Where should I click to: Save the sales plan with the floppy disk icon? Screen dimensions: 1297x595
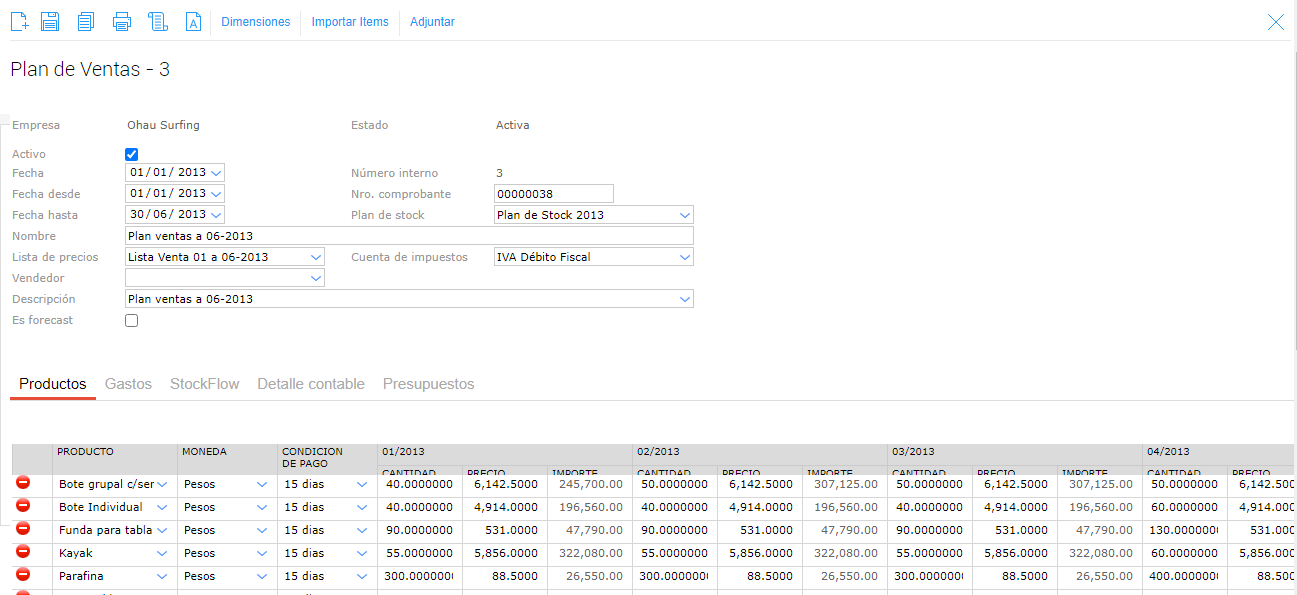(x=50, y=21)
